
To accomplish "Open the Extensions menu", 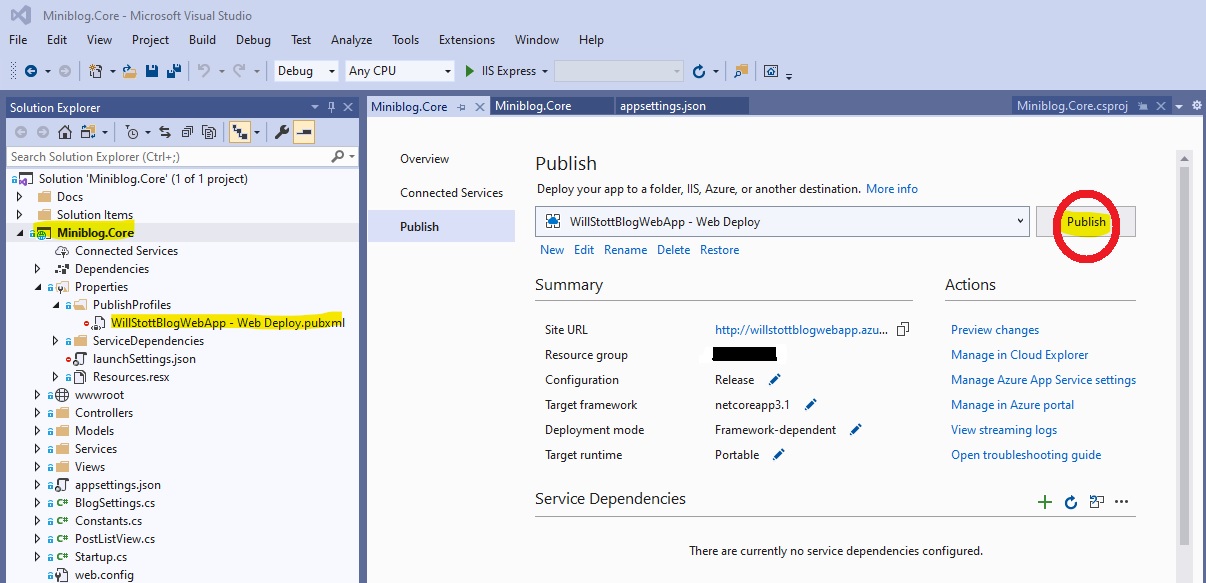I will [x=466, y=40].
